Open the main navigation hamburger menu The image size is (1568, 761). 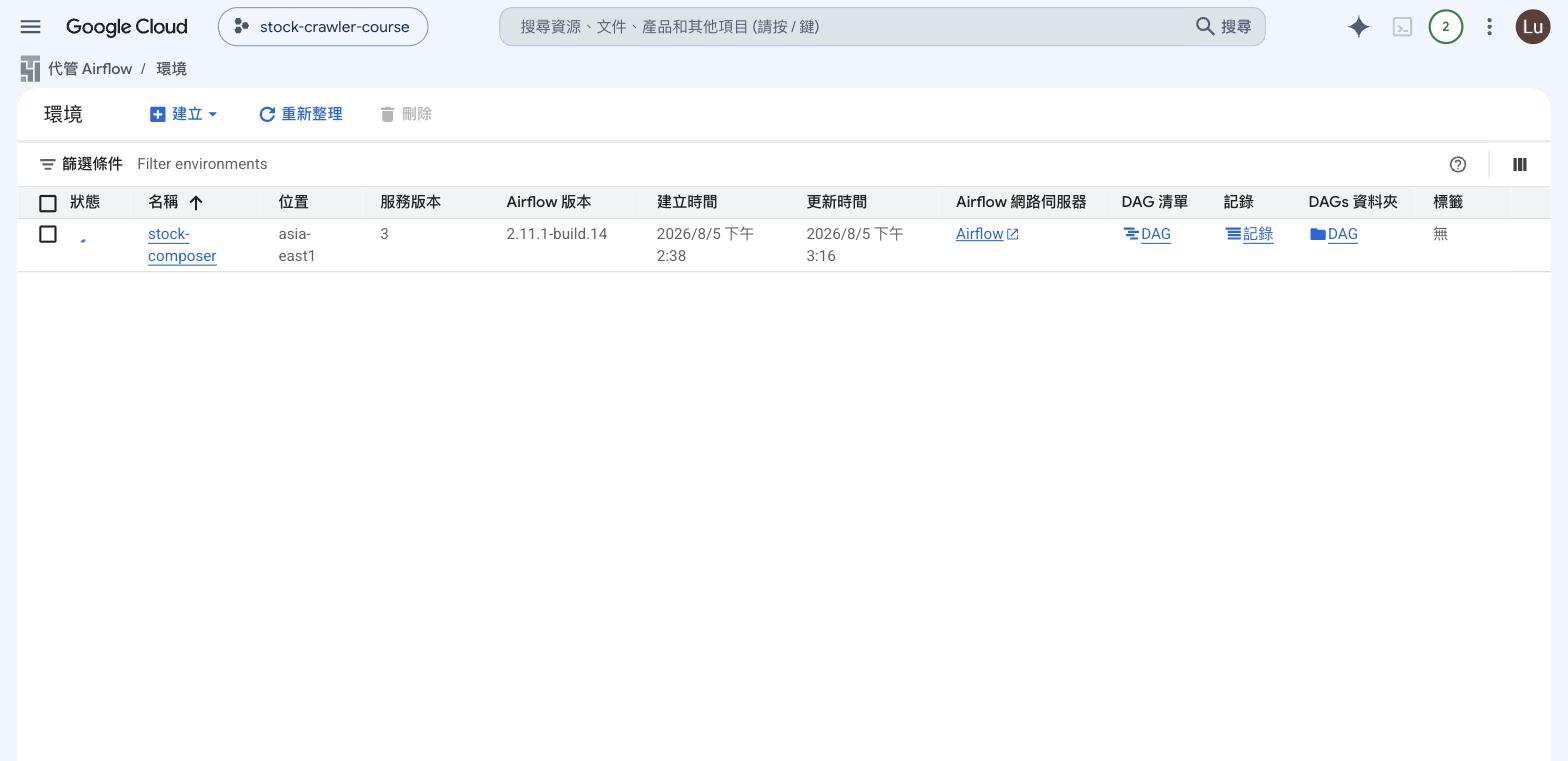coord(30,27)
